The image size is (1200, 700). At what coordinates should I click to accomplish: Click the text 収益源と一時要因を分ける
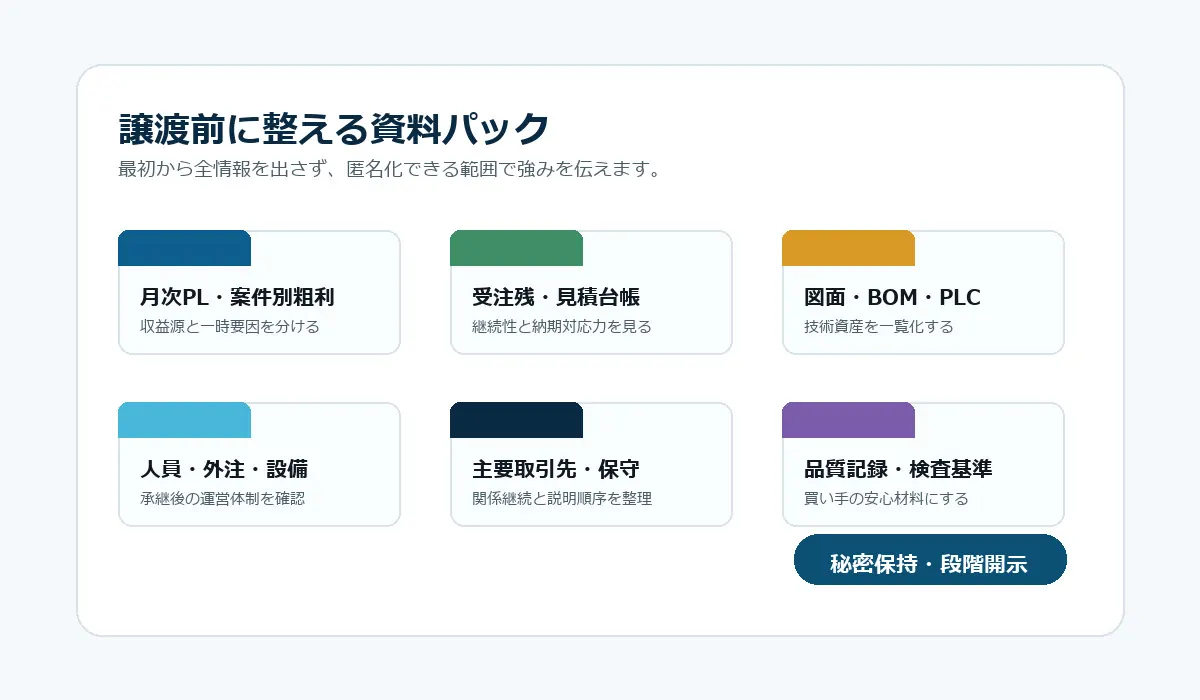230,326
